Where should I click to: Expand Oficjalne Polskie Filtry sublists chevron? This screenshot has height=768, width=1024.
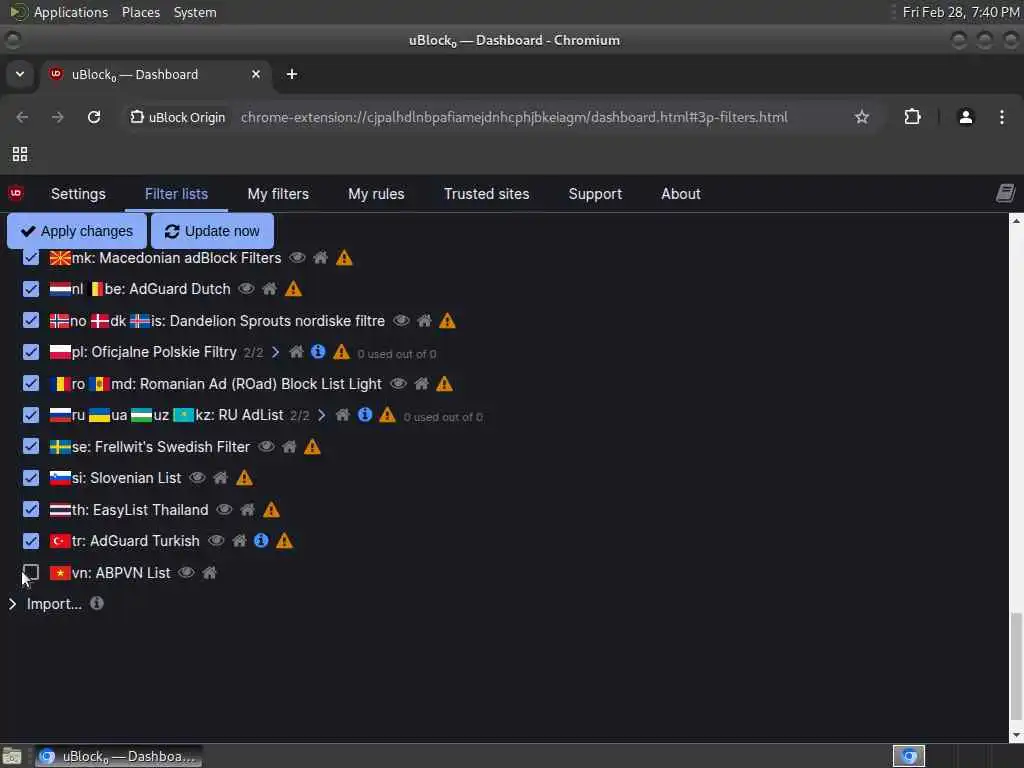pos(276,352)
